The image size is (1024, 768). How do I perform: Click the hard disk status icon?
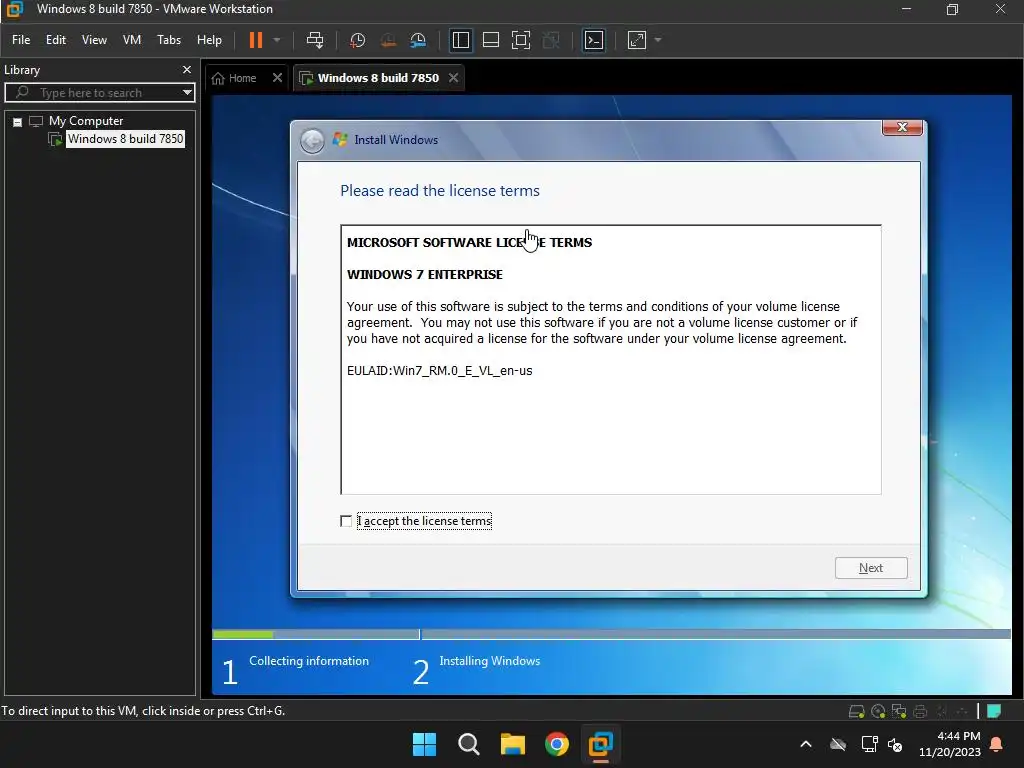point(856,711)
